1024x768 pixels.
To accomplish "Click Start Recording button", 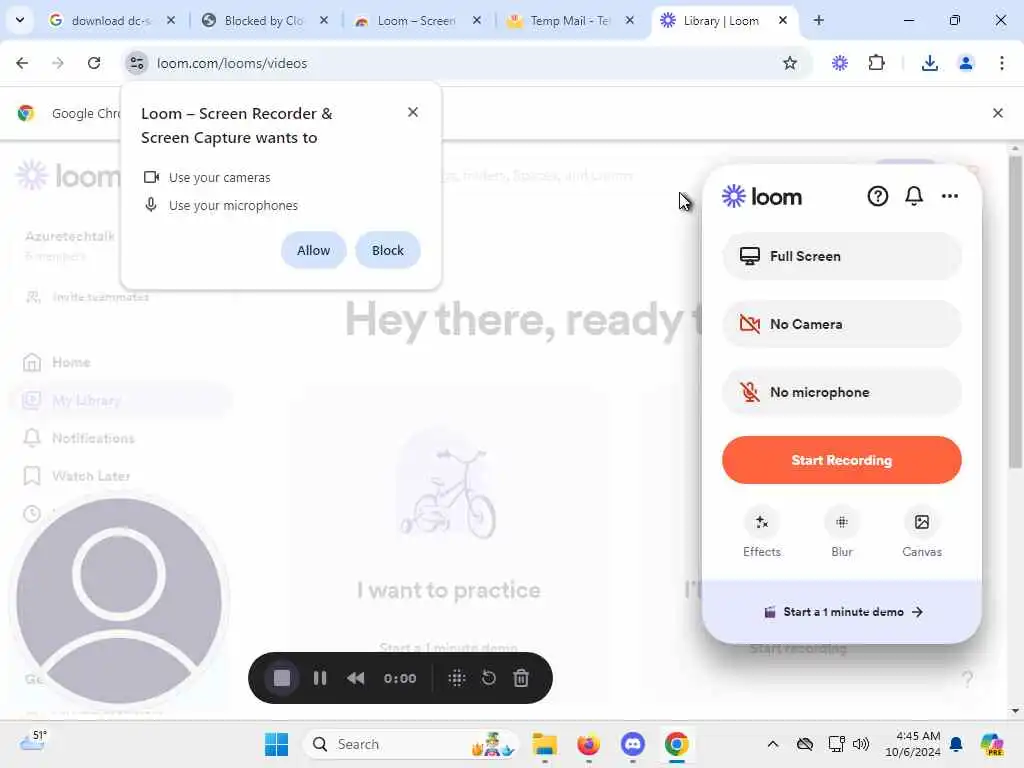I will click(841, 460).
